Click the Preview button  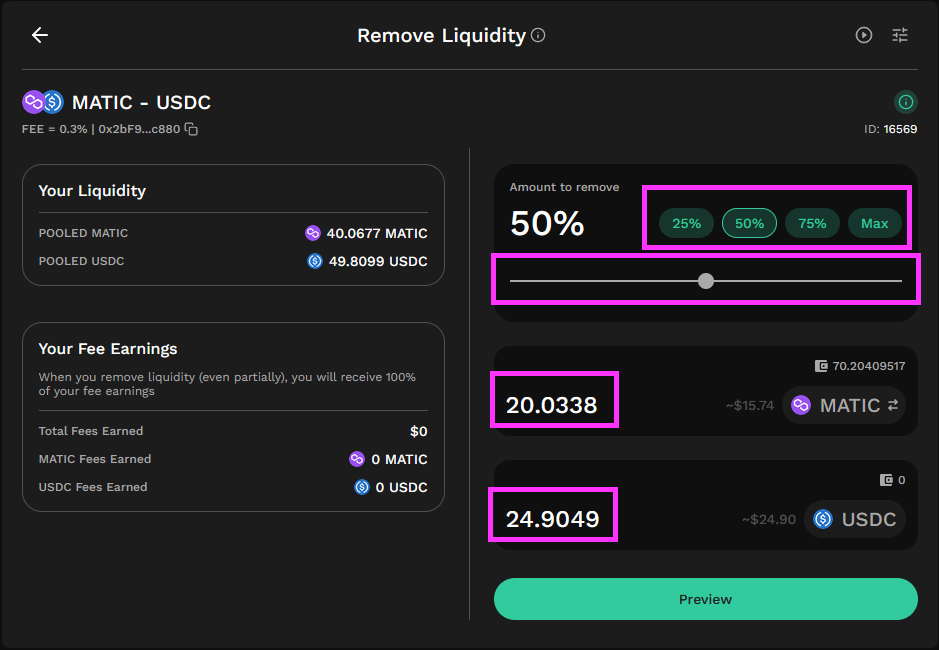[705, 599]
